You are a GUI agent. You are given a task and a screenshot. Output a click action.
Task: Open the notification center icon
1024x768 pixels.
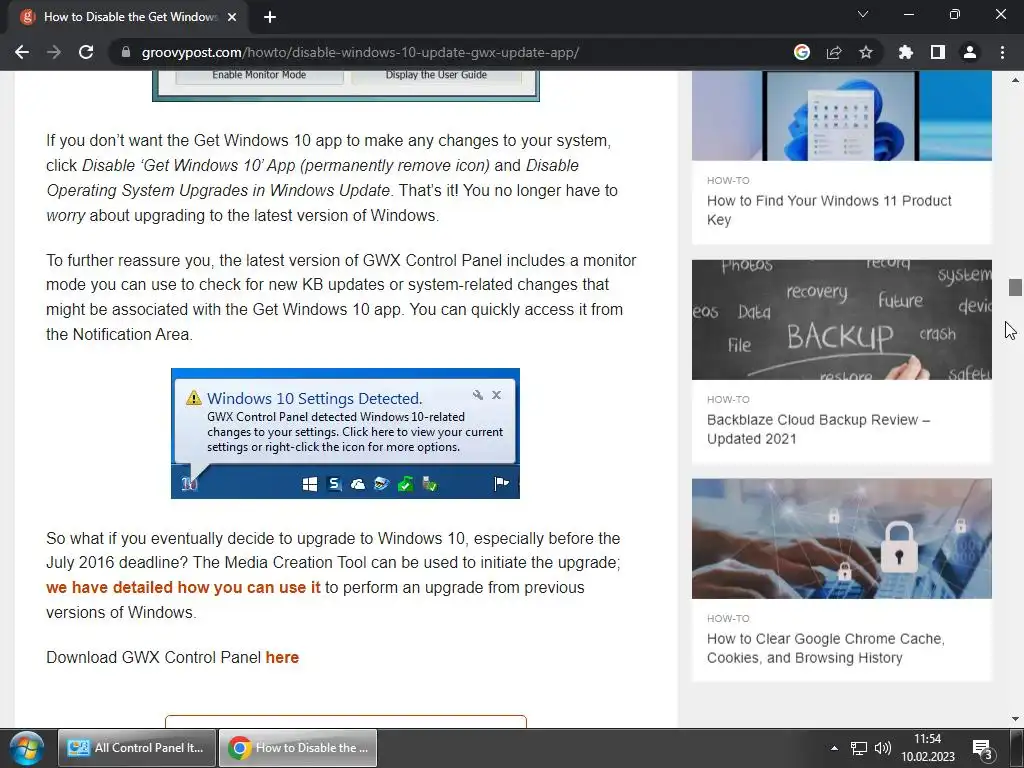(x=983, y=750)
